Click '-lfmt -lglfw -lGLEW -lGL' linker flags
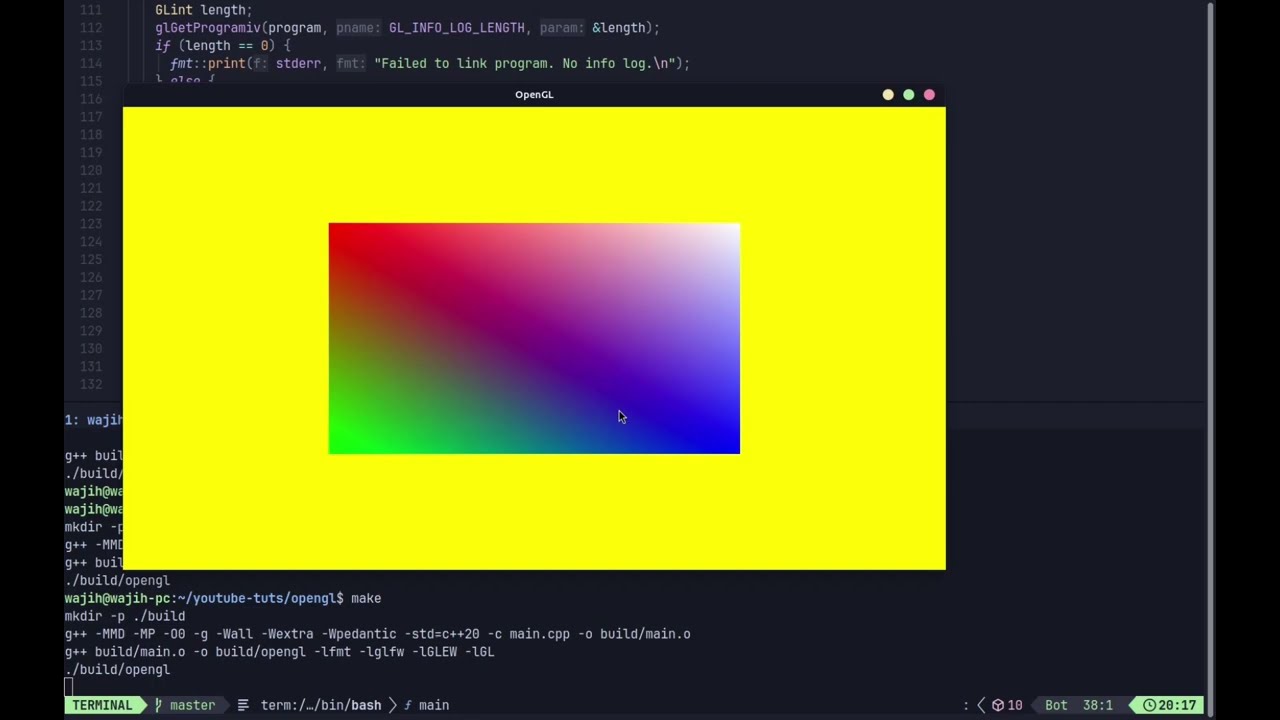The image size is (1280, 720). [404, 652]
